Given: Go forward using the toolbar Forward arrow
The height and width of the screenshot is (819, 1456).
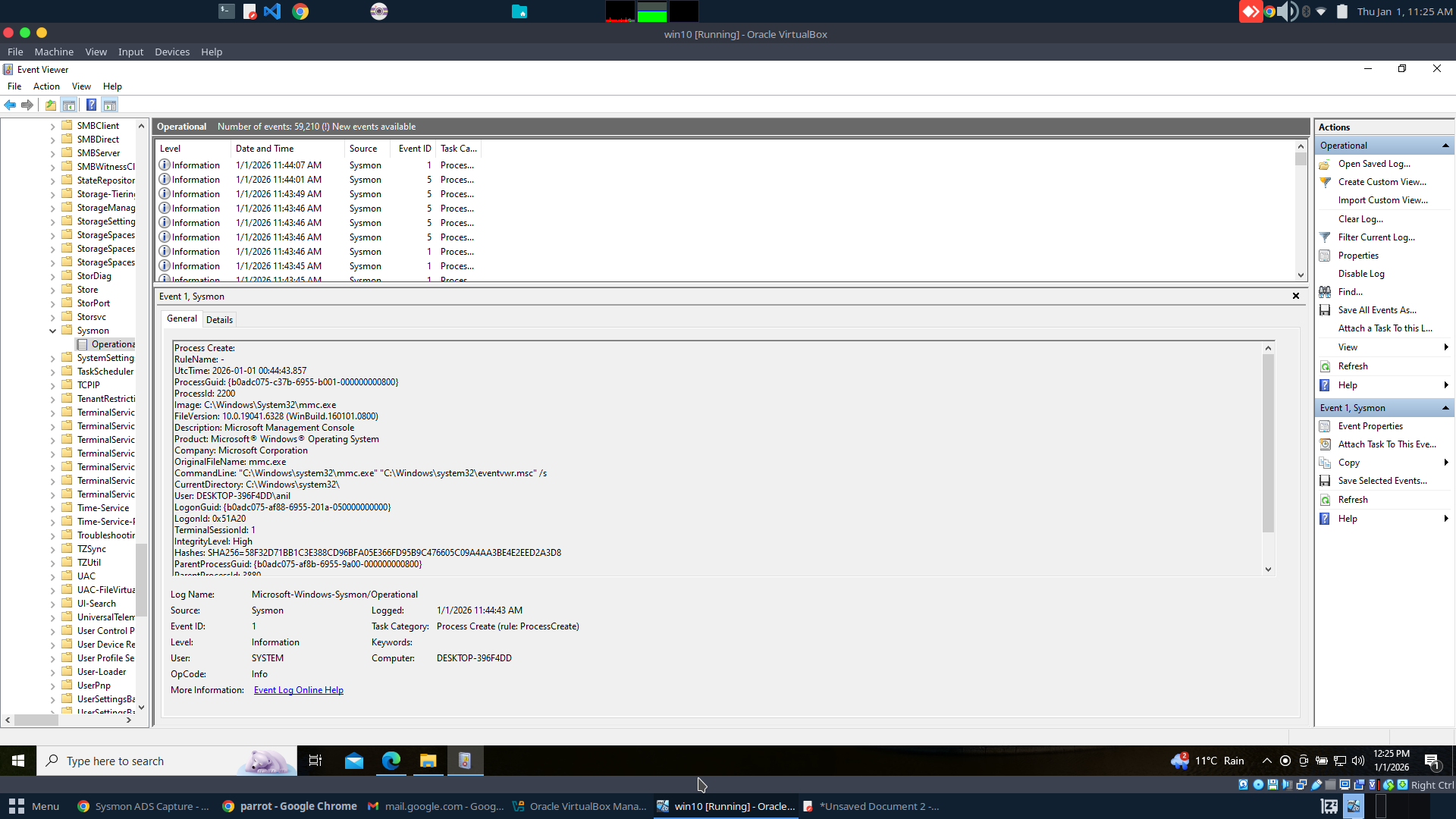Looking at the screenshot, I should tap(27, 105).
